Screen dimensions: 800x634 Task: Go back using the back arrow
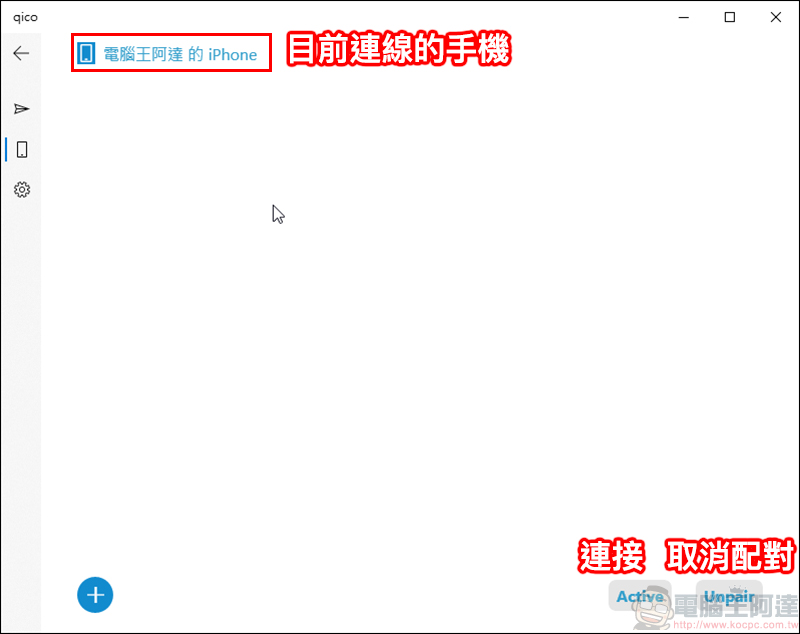pyautogui.click(x=21, y=53)
